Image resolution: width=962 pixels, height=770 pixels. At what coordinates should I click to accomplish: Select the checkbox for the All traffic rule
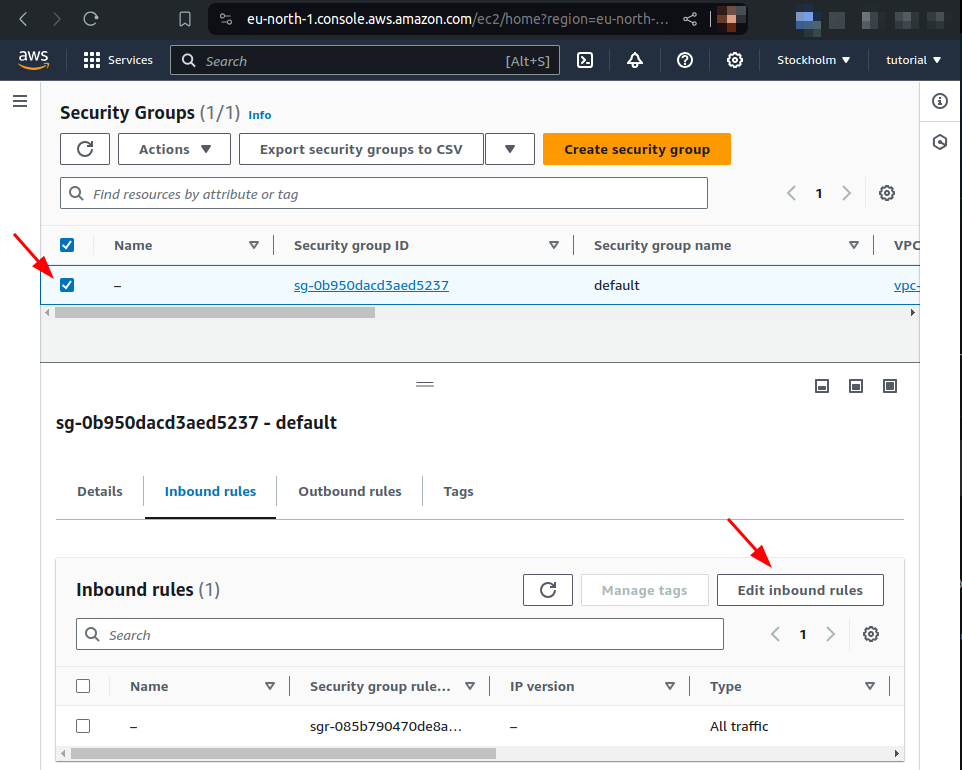tap(83, 726)
